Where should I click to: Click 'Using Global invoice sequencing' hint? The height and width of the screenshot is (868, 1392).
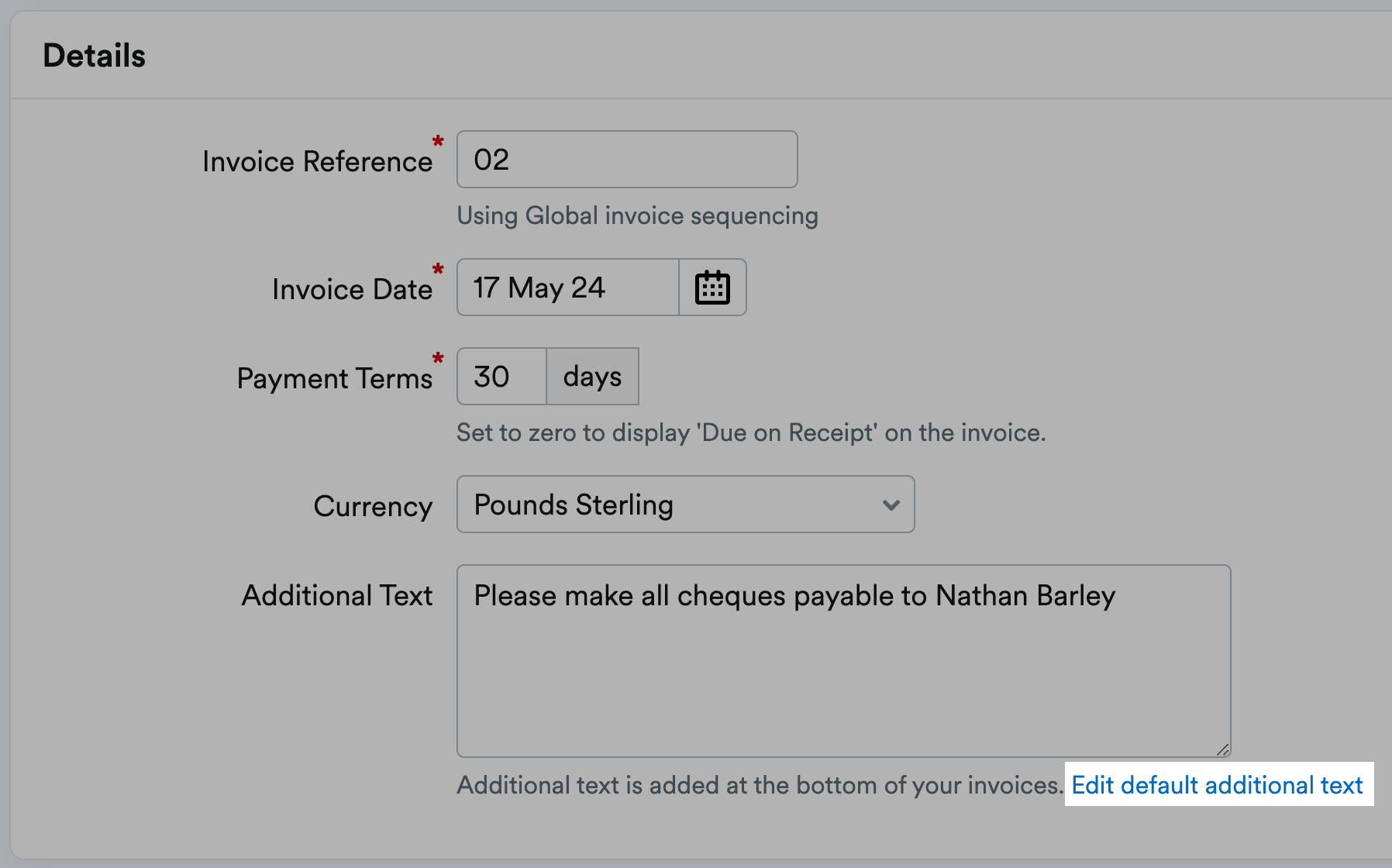(637, 215)
